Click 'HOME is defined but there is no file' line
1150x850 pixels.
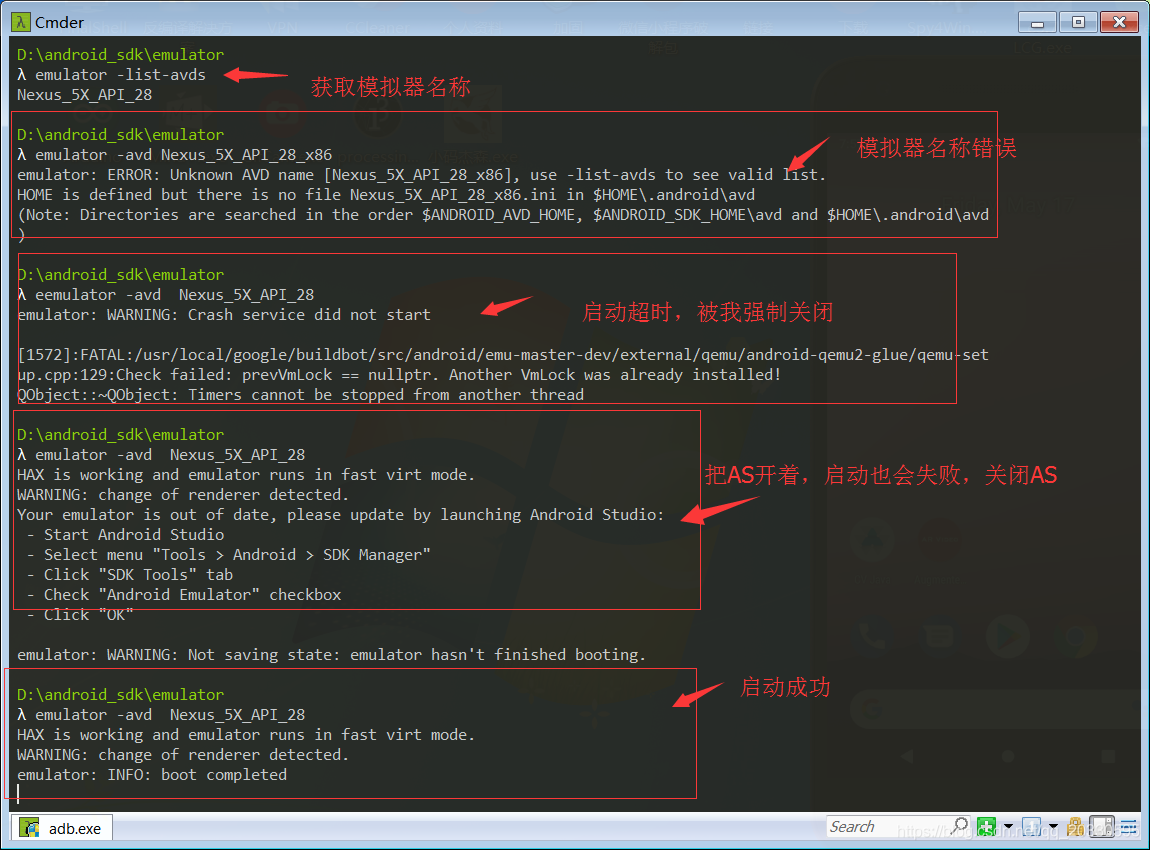coord(386,194)
